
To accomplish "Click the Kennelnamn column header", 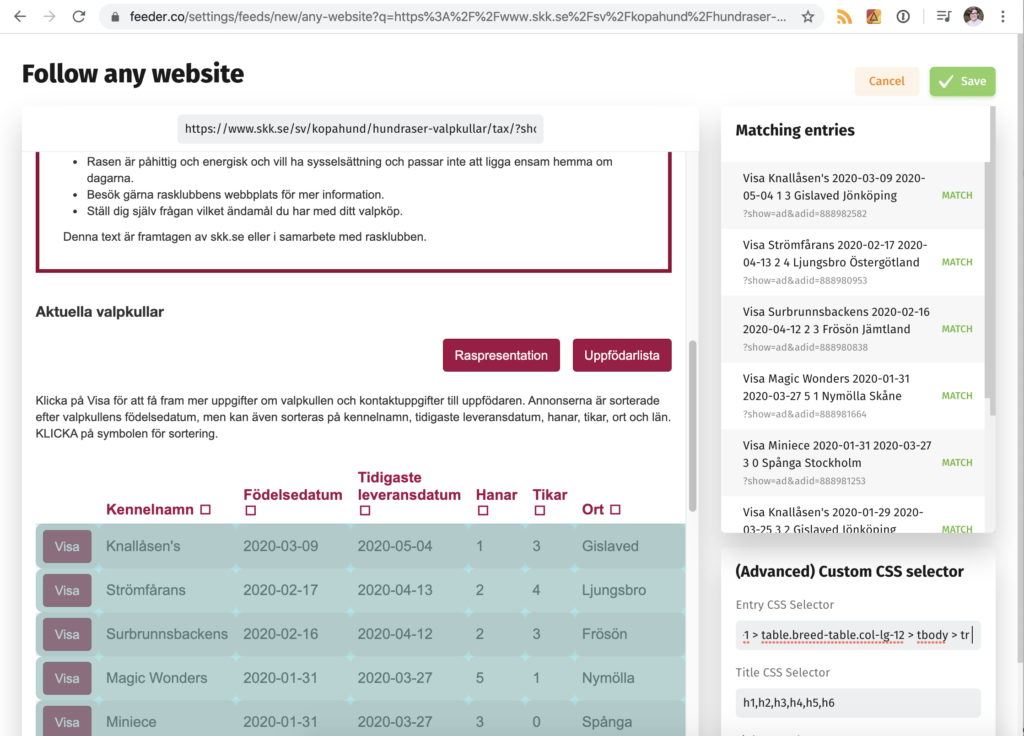I will (150, 509).
